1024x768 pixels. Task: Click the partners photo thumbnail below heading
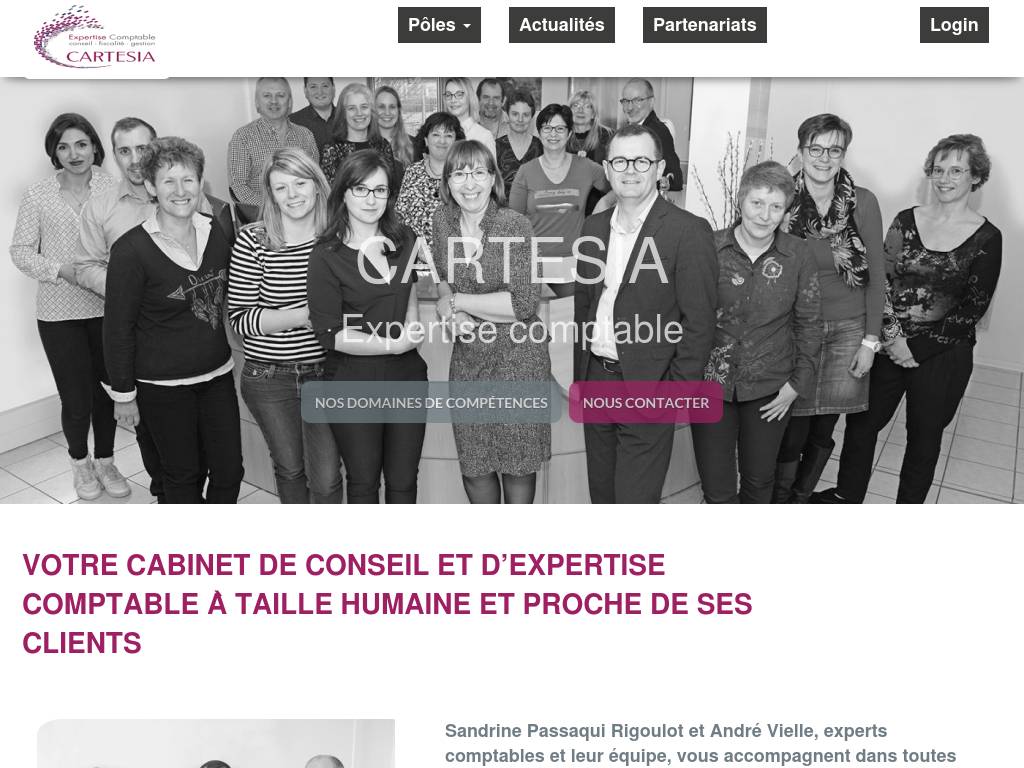click(216, 743)
